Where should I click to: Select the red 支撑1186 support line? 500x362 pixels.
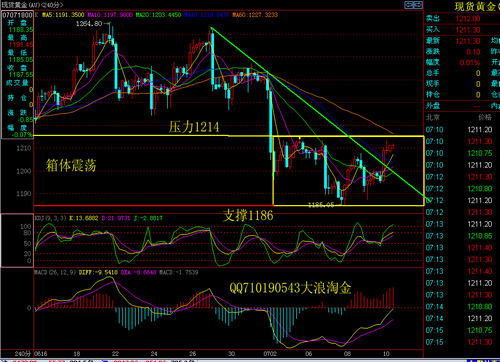[153, 205]
